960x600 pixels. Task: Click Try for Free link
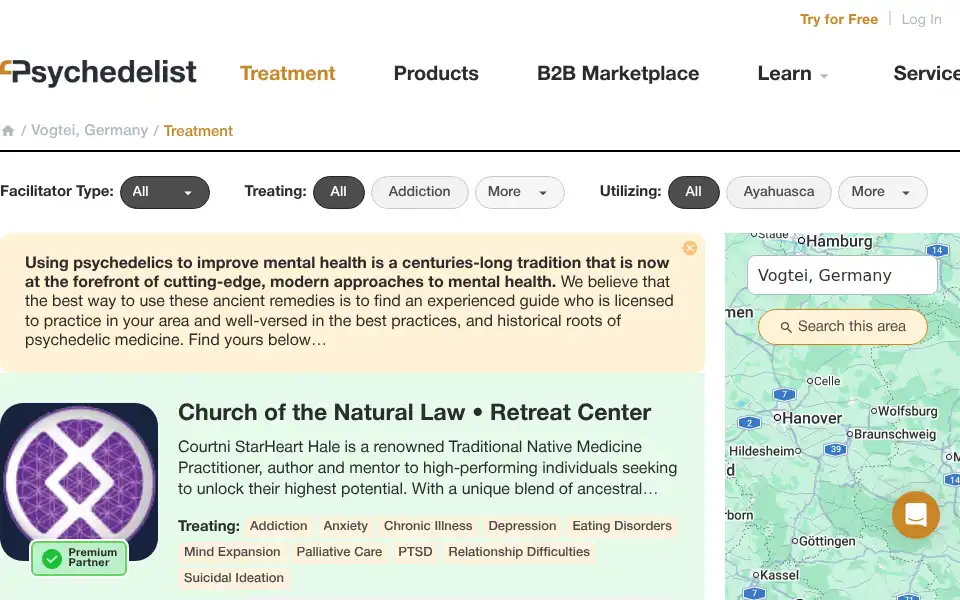point(839,20)
